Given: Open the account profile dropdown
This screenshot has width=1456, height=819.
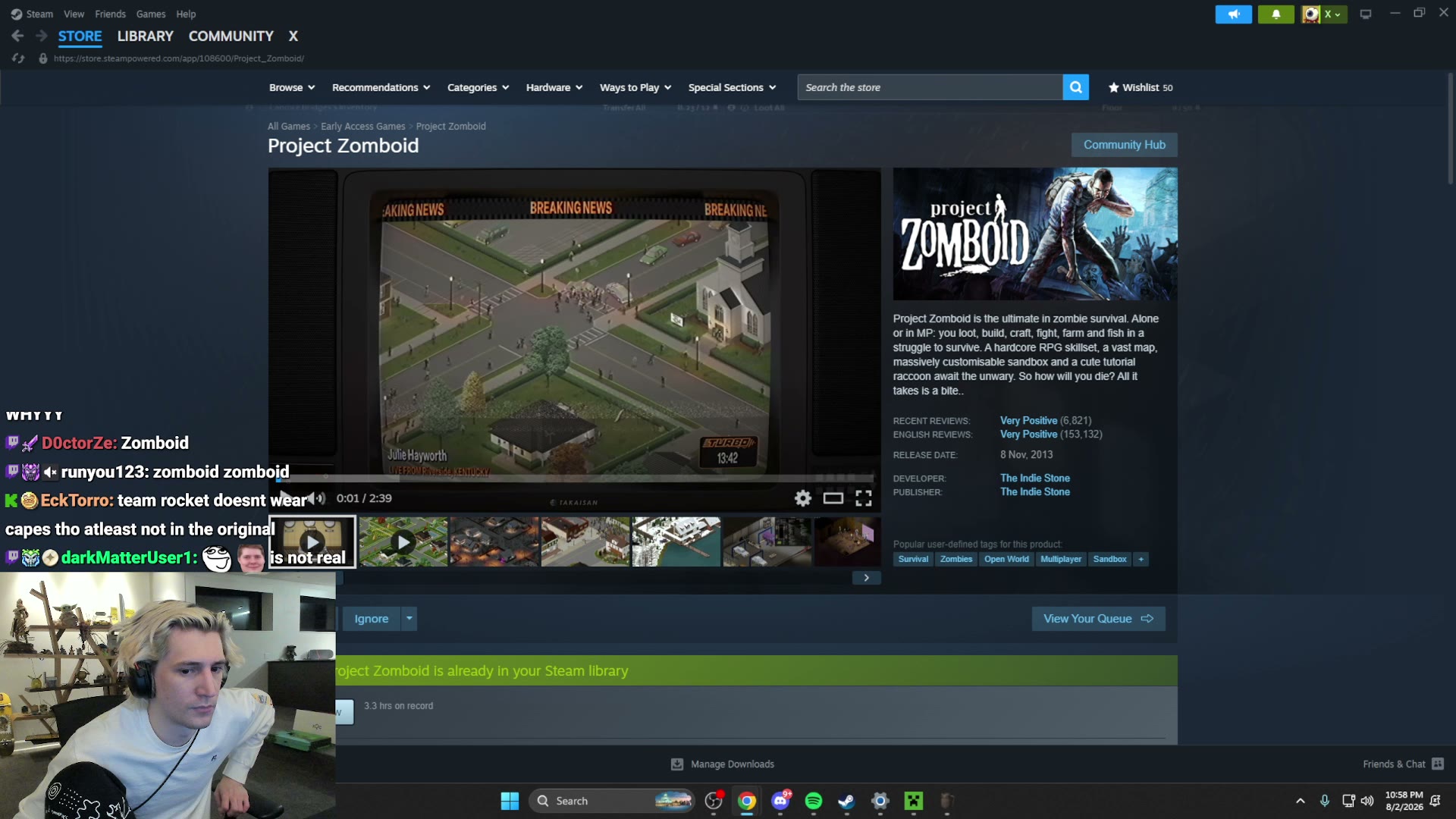Looking at the screenshot, I should coord(1323,14).
